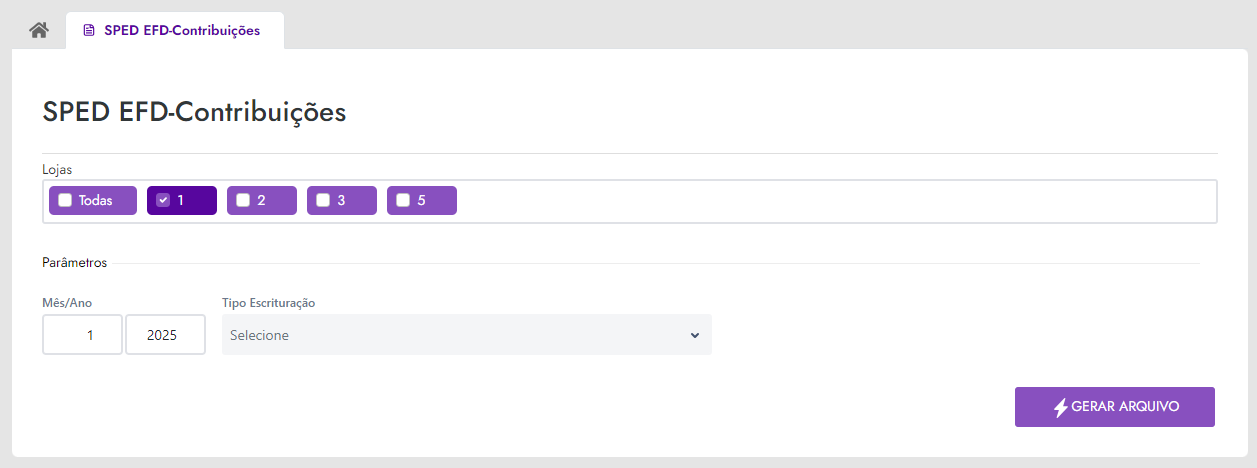Click the Lojas section label
The width and height of the screenshot is (1257, 468).
click(57, 169)
